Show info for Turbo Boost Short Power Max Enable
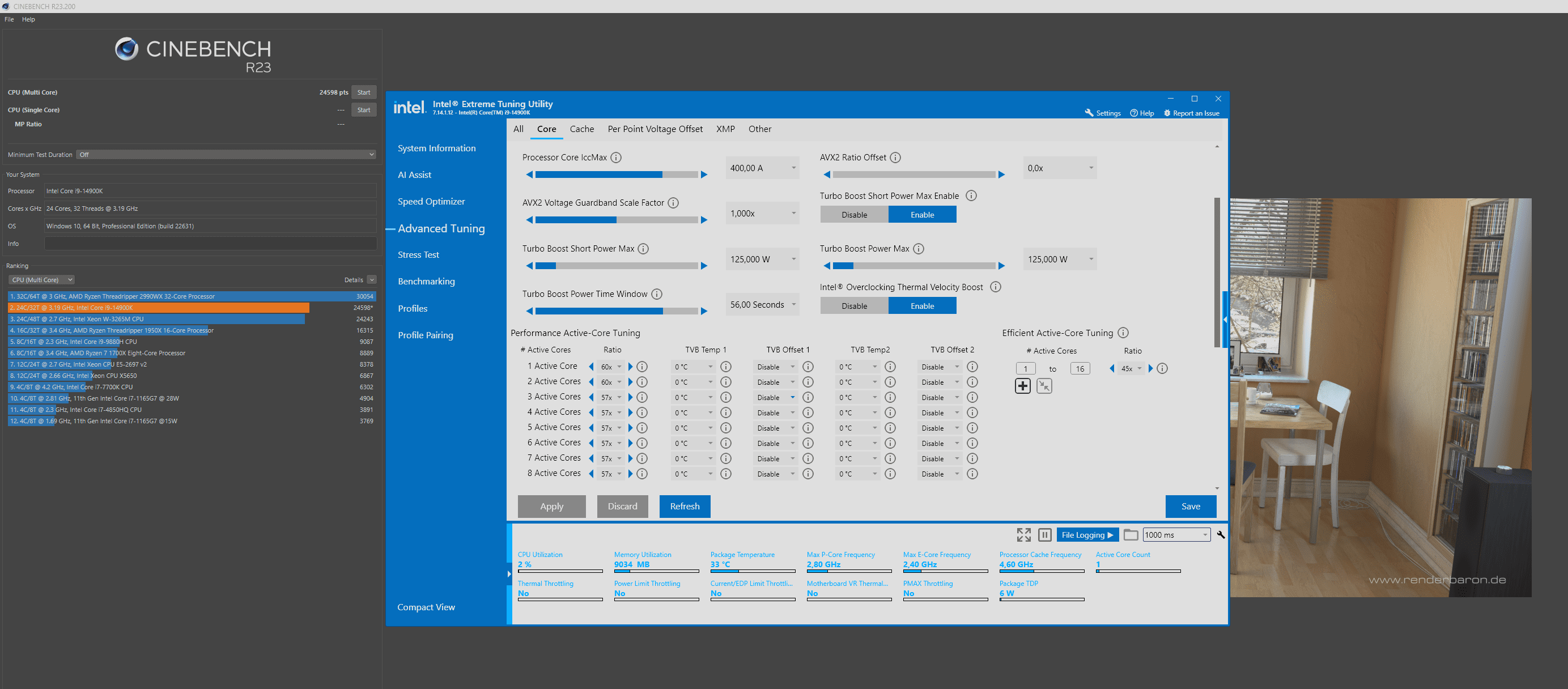This screenshot has width=1568, height=689. [971, 196]
